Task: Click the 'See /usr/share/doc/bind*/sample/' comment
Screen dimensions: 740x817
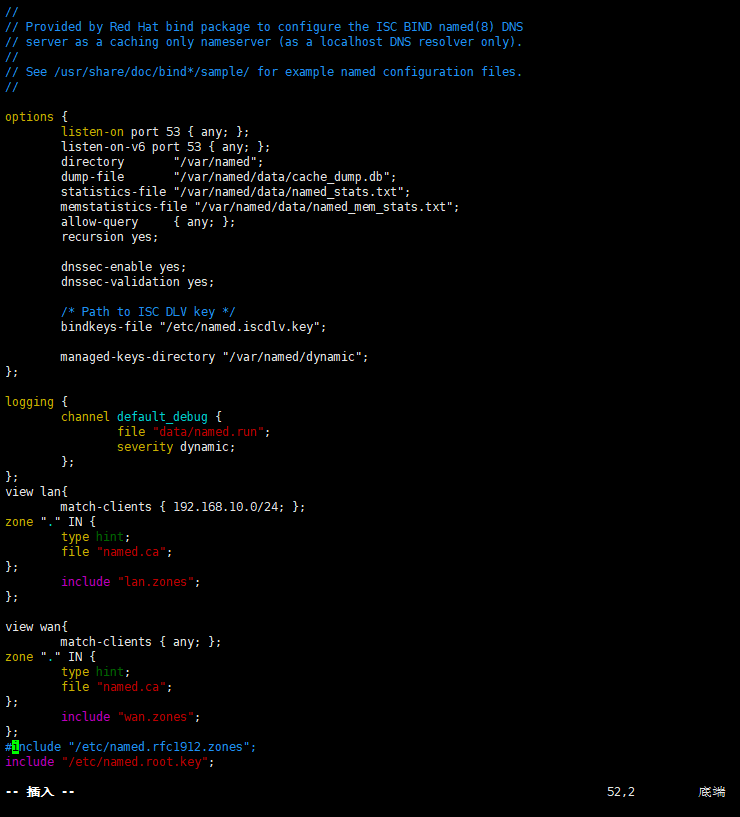Action: tap(264, 72)
